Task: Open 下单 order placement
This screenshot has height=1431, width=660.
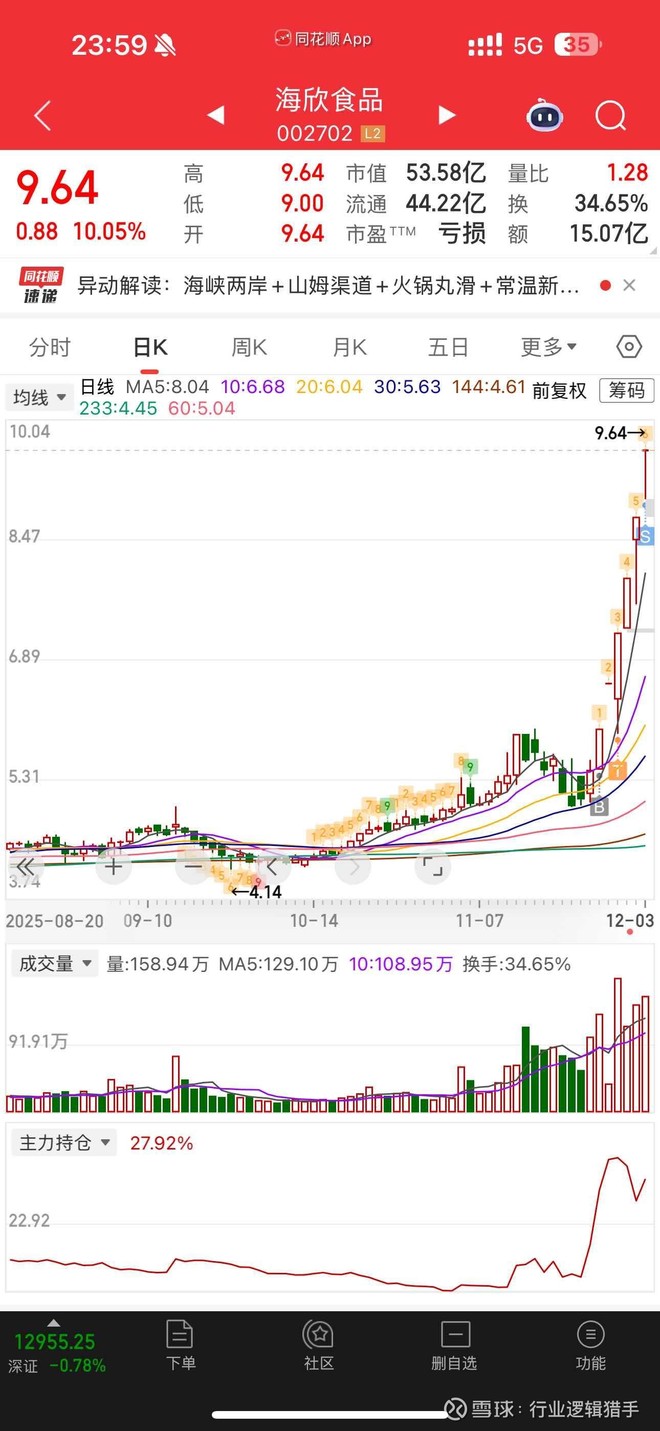Action: click(181, 1346)
